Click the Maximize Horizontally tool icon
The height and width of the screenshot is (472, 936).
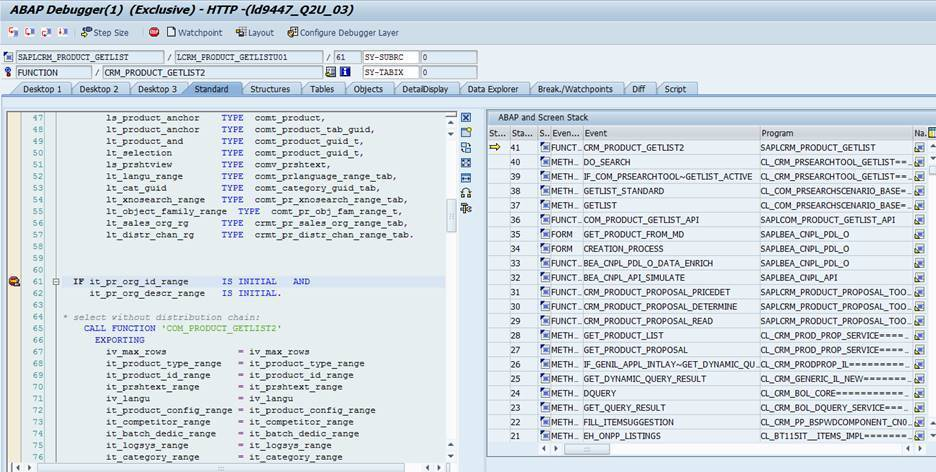[466, 178]
